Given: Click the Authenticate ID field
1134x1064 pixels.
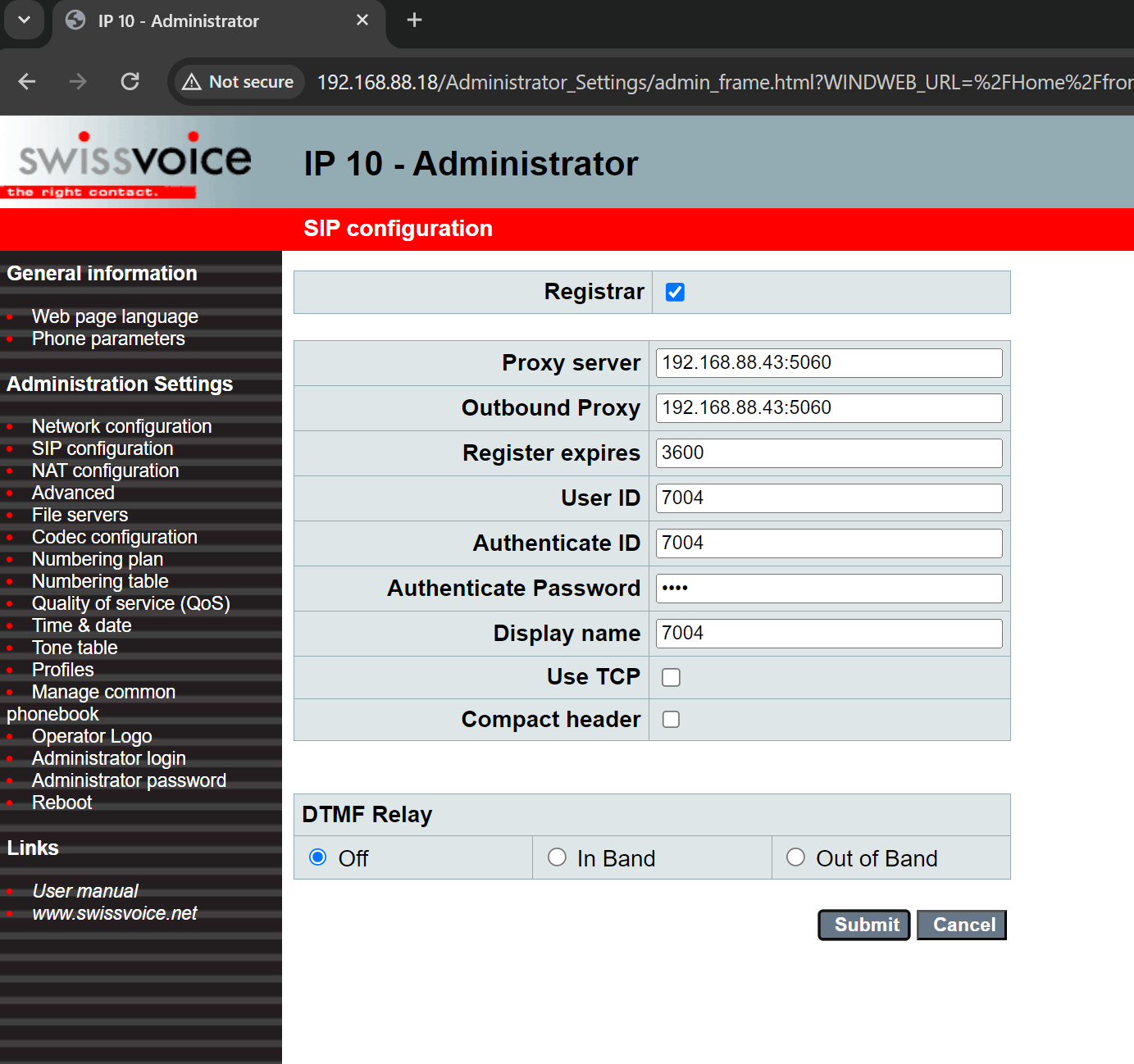Looking at the screenshot, I should click(829, 543).
